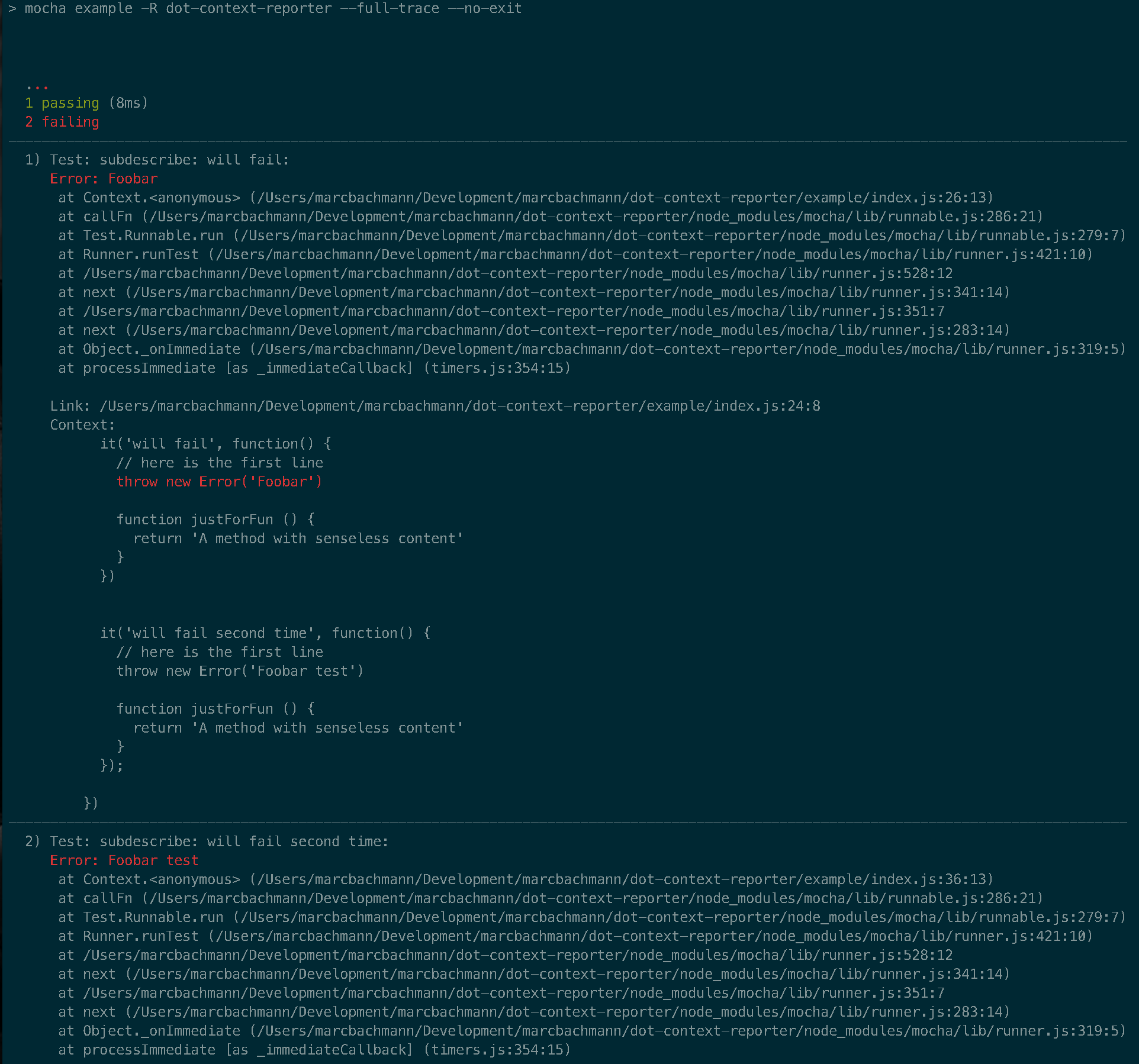
Task: Click the red progress dots above passing
Action: click(x=37, y=87)
